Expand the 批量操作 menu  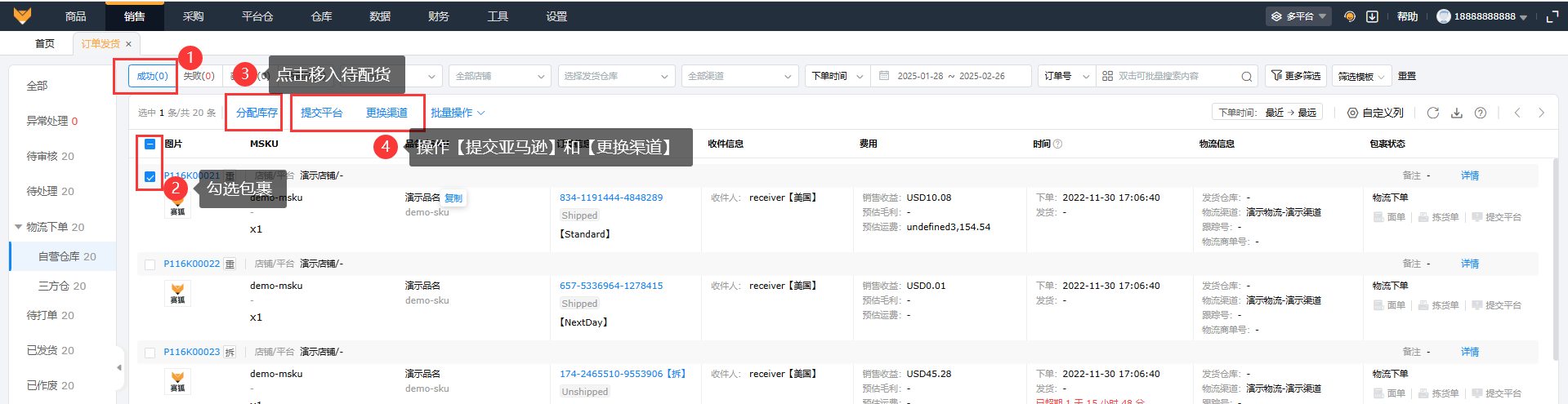coord(458,113)
